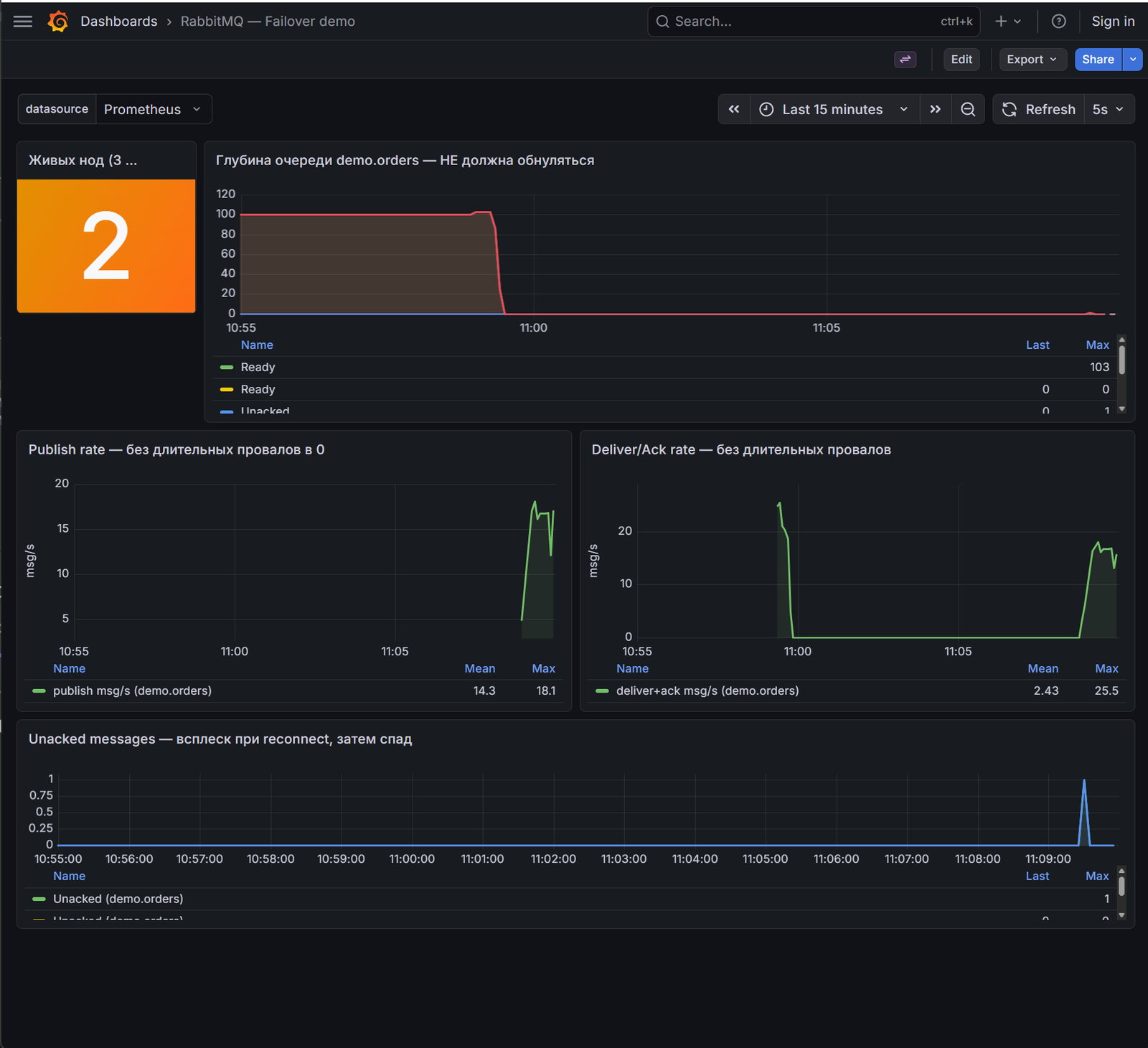The image size is (1148, 1048).
Task: Focus the Search field
Action: (813, 22)
